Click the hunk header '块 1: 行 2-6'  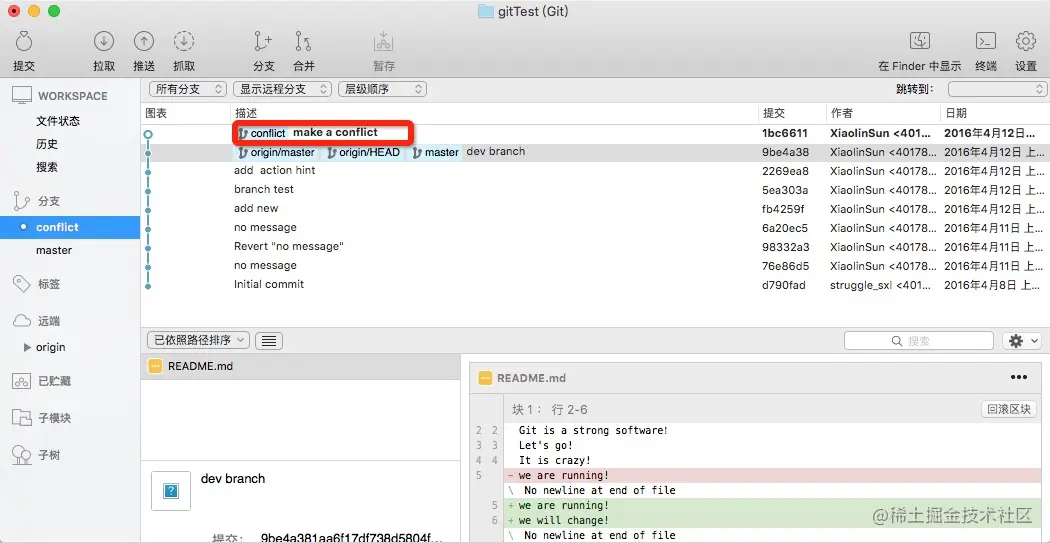coord(550,409)
